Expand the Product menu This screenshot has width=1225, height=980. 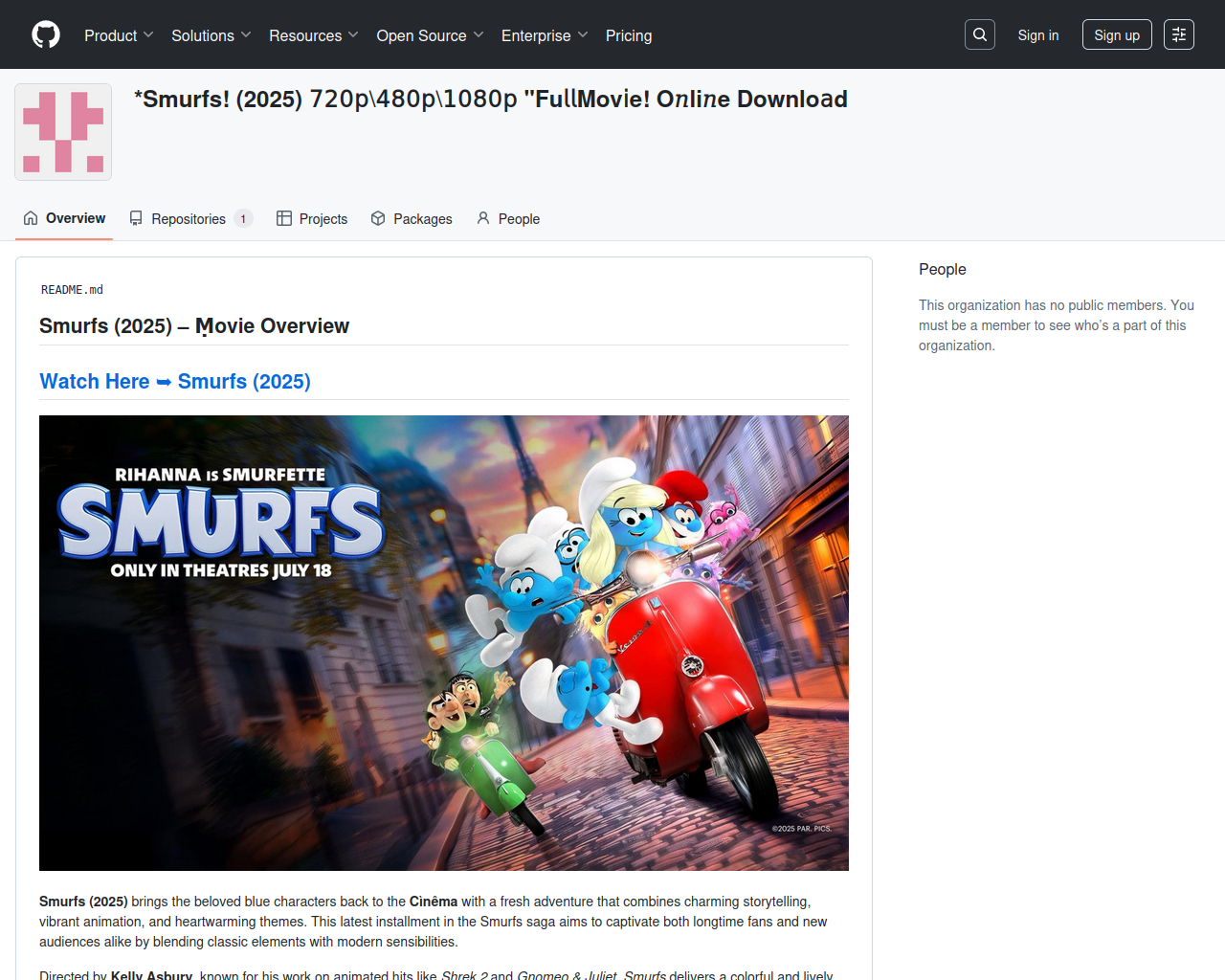click(119, 35)
